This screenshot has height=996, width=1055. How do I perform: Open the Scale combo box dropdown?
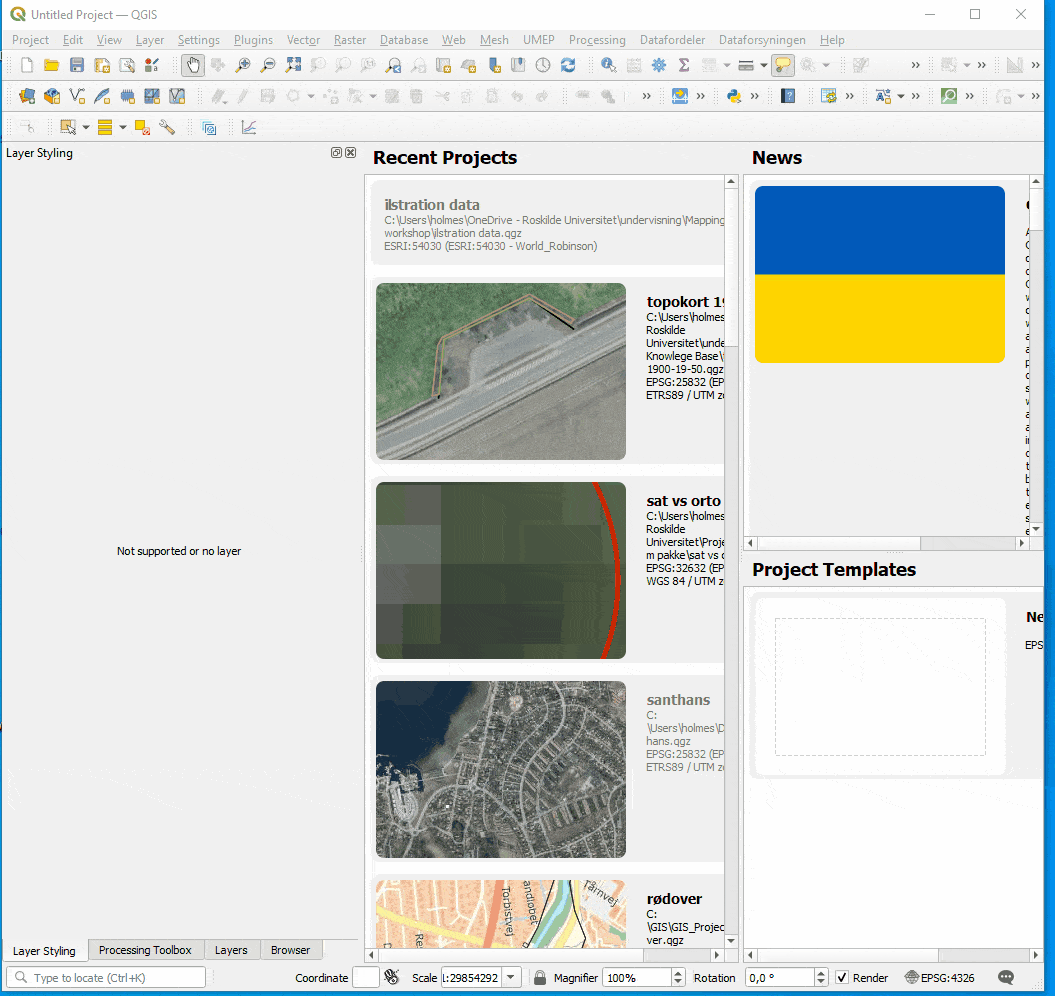pos(511,978)
